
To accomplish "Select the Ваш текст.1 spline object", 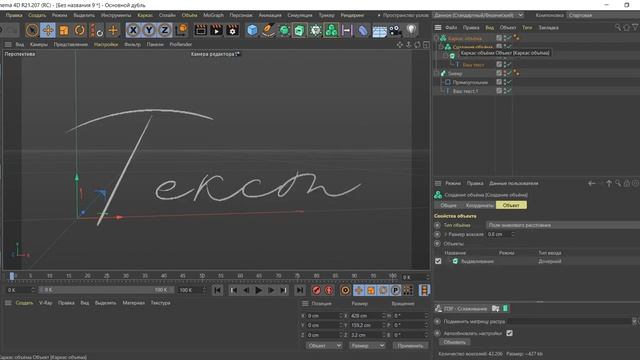I will point(465,91).
